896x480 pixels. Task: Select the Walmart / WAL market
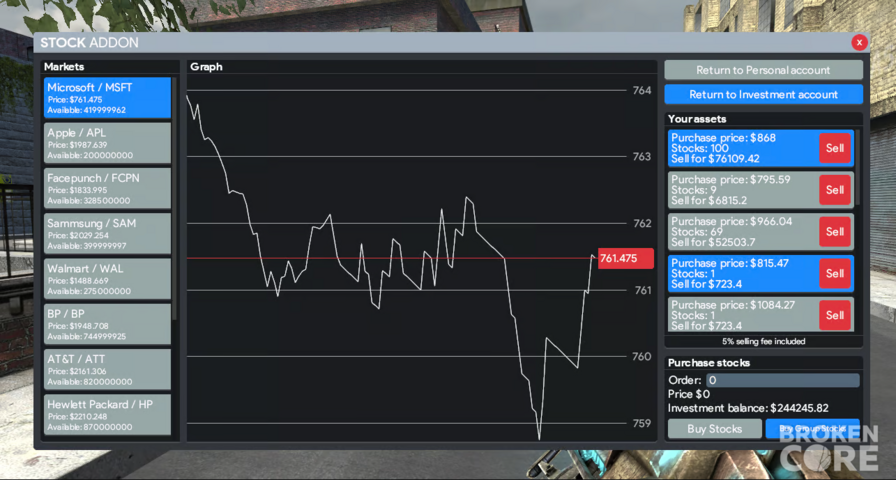(x=107, y=278)
